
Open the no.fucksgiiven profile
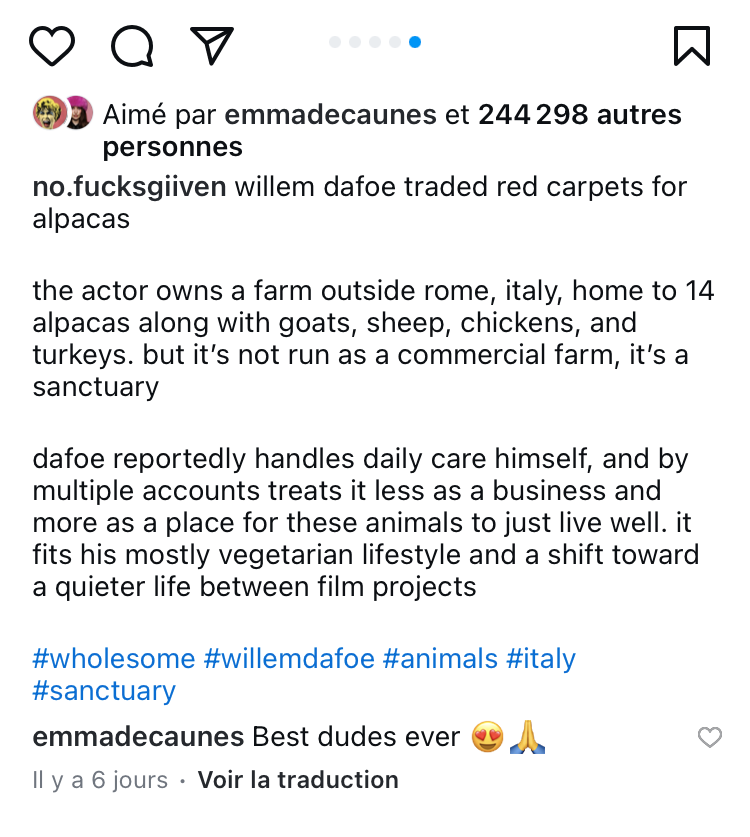[x=129, y=187]
